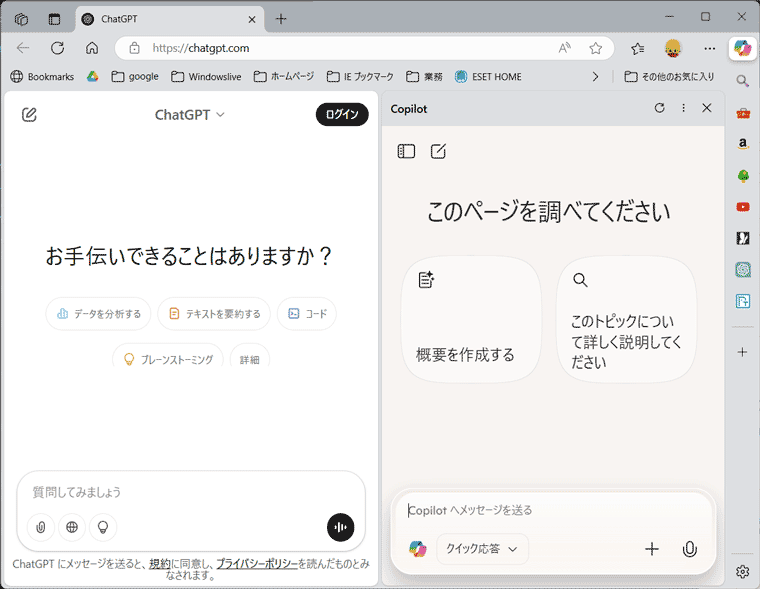Show more suggestions with 詳細

[x=250, y=359]
